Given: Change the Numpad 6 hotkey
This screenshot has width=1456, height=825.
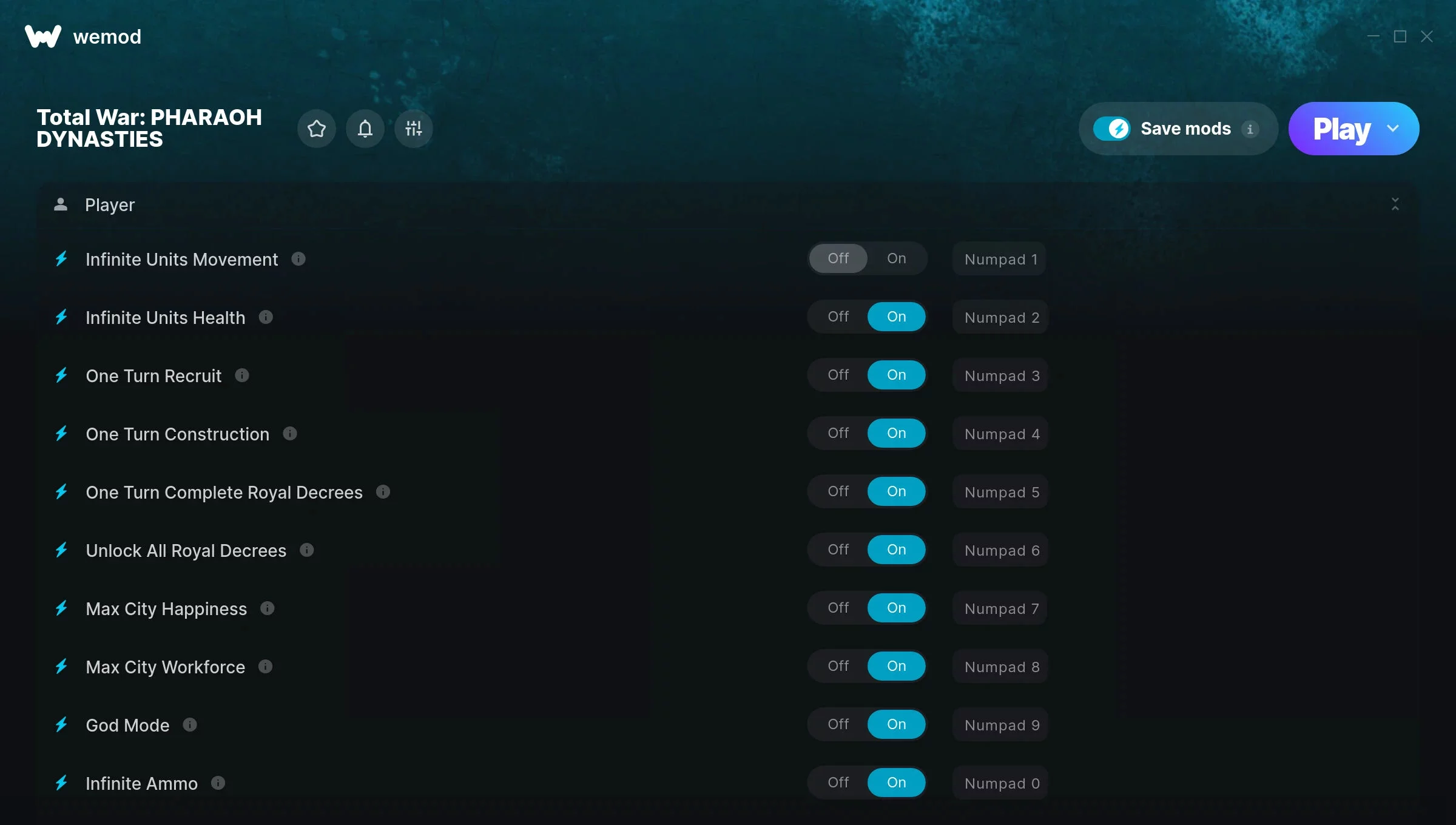Looking at the screenshot, I should [1000, 550].
